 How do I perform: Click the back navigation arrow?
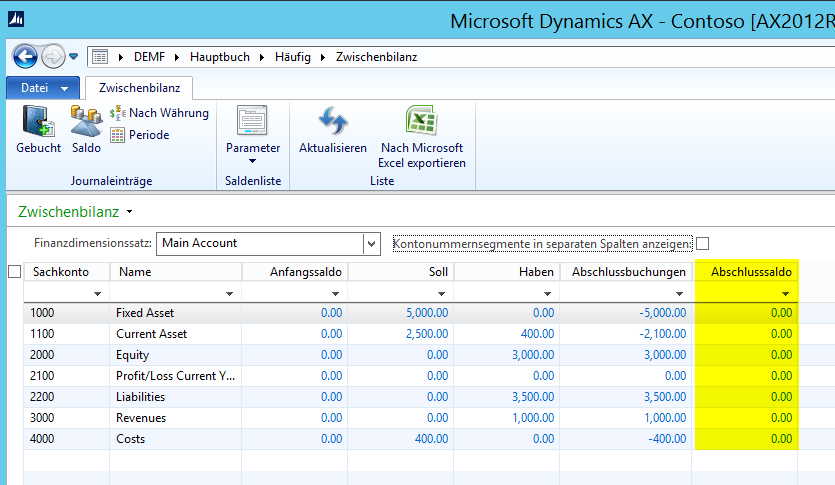point(25,57)
